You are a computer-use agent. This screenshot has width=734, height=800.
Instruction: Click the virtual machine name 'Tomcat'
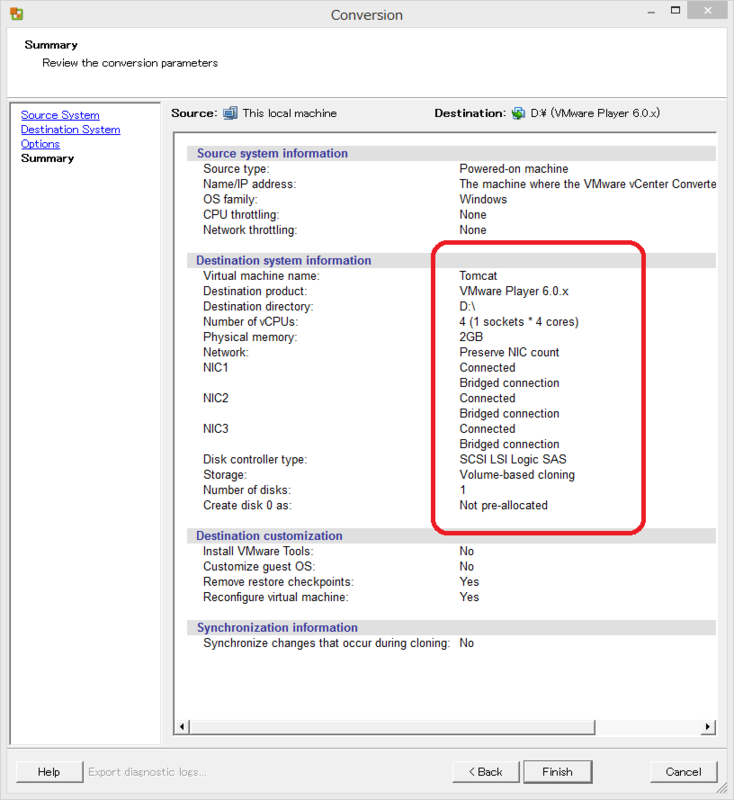click(478, 276)
